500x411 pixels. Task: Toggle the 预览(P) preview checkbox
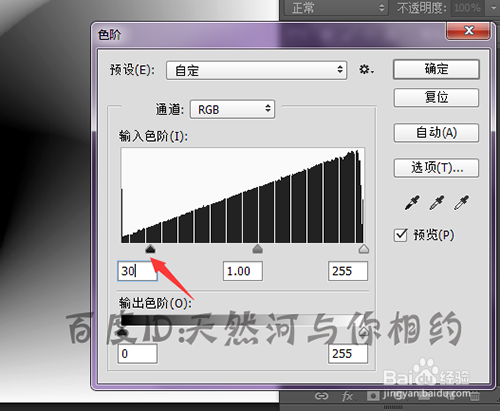(x=401, y=235)
